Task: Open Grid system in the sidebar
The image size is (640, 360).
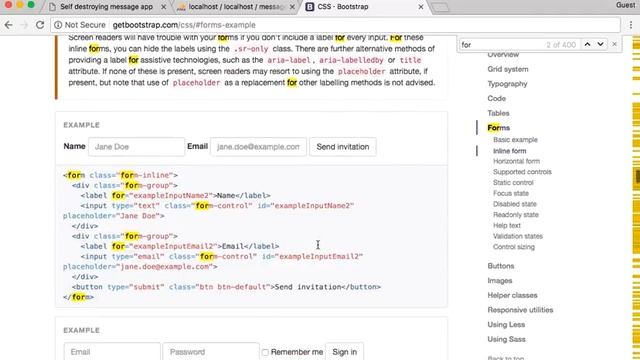Action: 508,69
